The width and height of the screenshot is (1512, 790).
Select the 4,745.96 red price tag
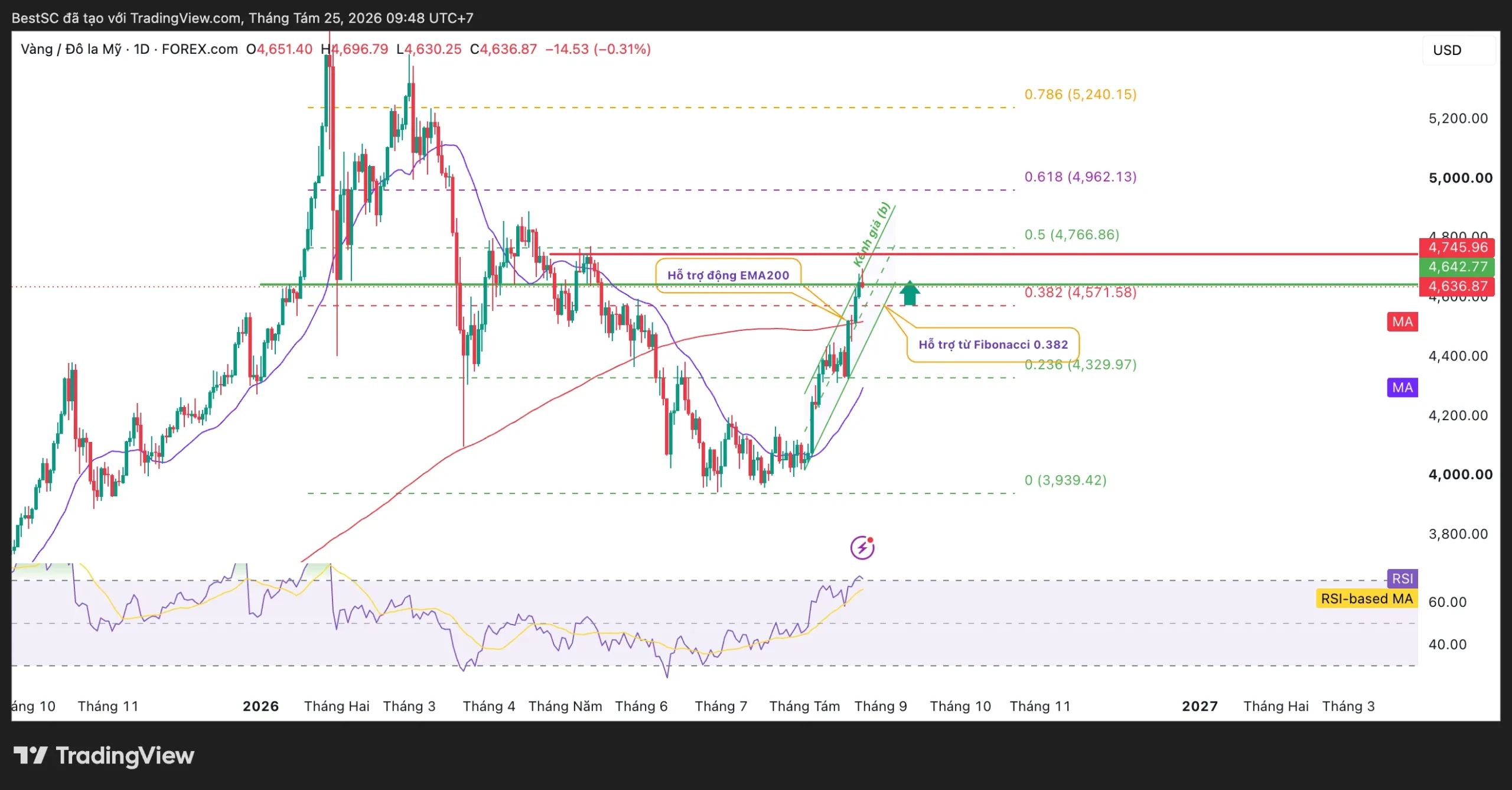(1457, 248)
